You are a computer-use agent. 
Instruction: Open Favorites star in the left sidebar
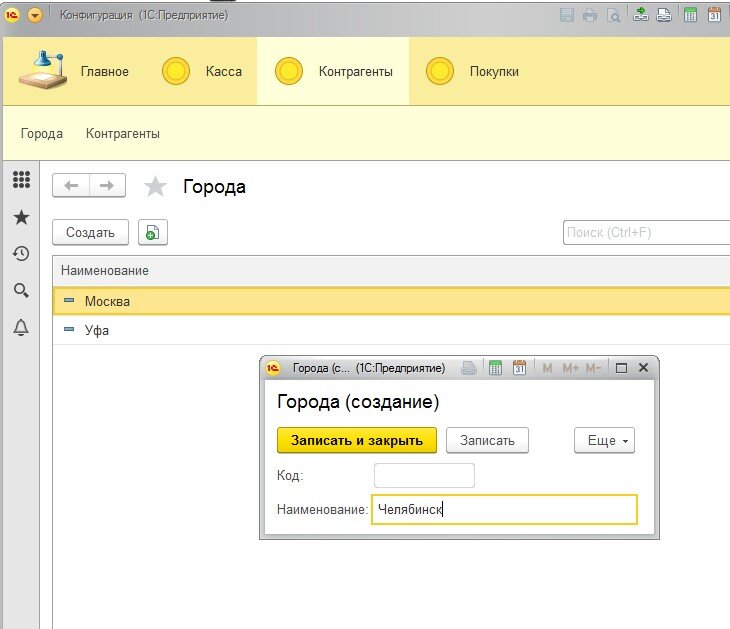pos(21,217)
